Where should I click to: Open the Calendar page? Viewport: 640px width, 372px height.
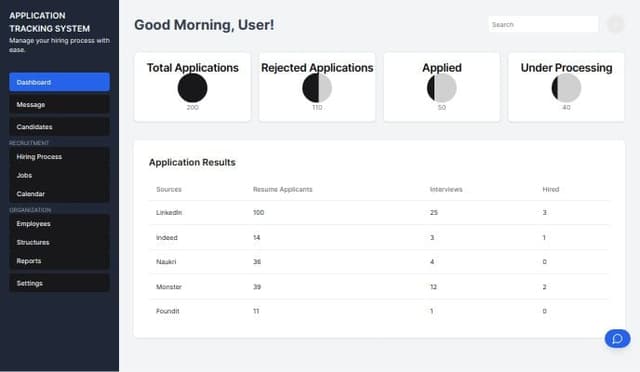point(59,194)
